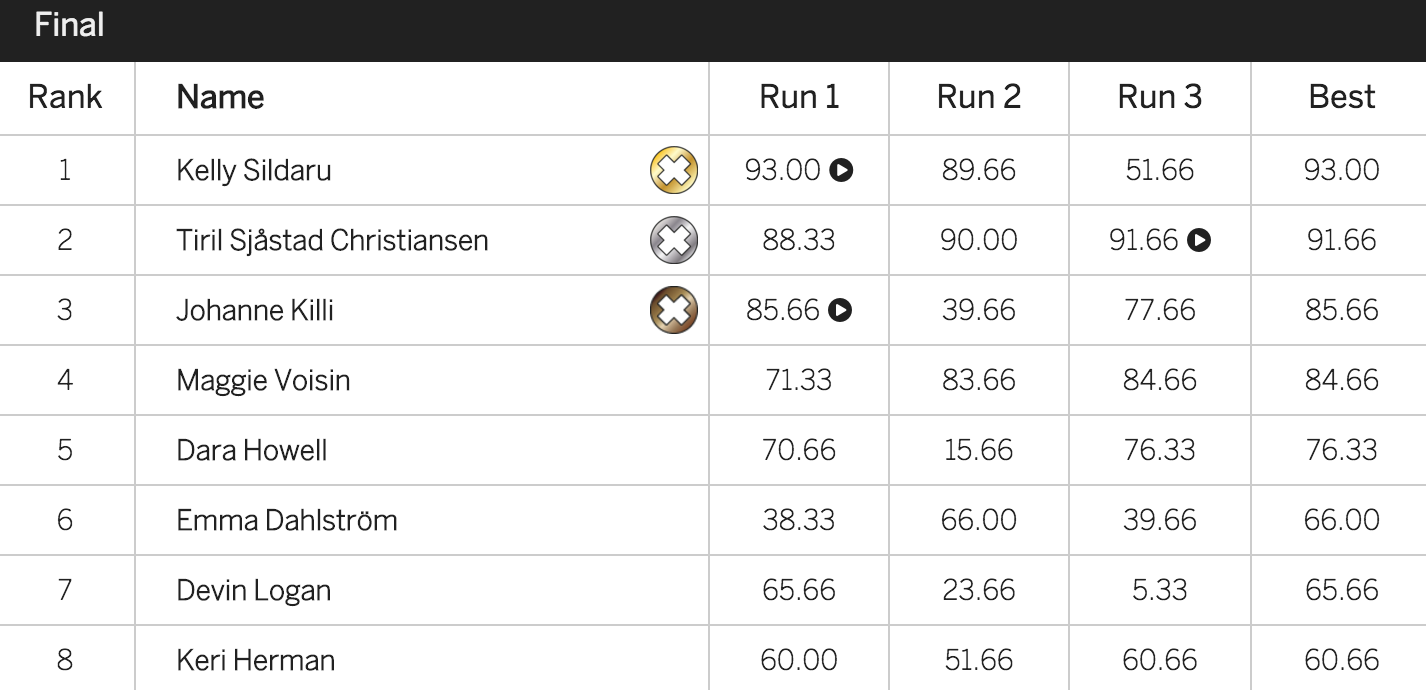Click the Run 3 column header
Image resolution: width=1426 pixels, height=690 pixels.
1160,97
